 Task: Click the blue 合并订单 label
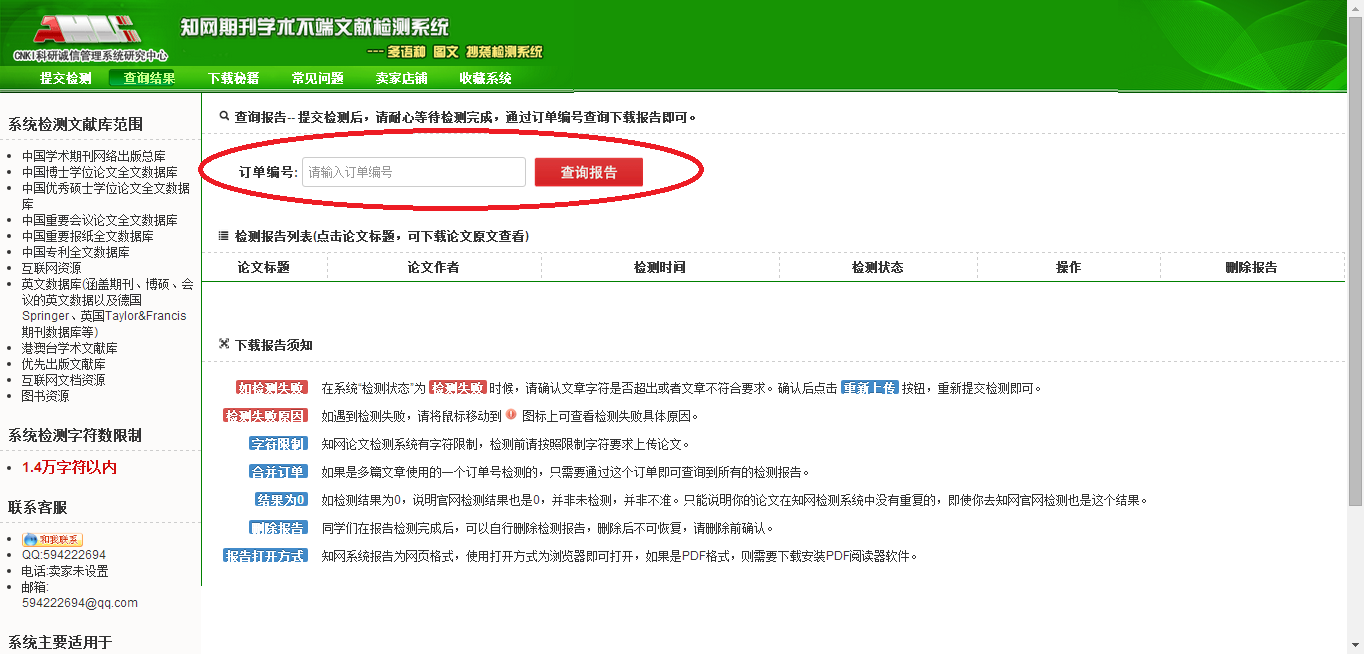[x=278, y=472]
